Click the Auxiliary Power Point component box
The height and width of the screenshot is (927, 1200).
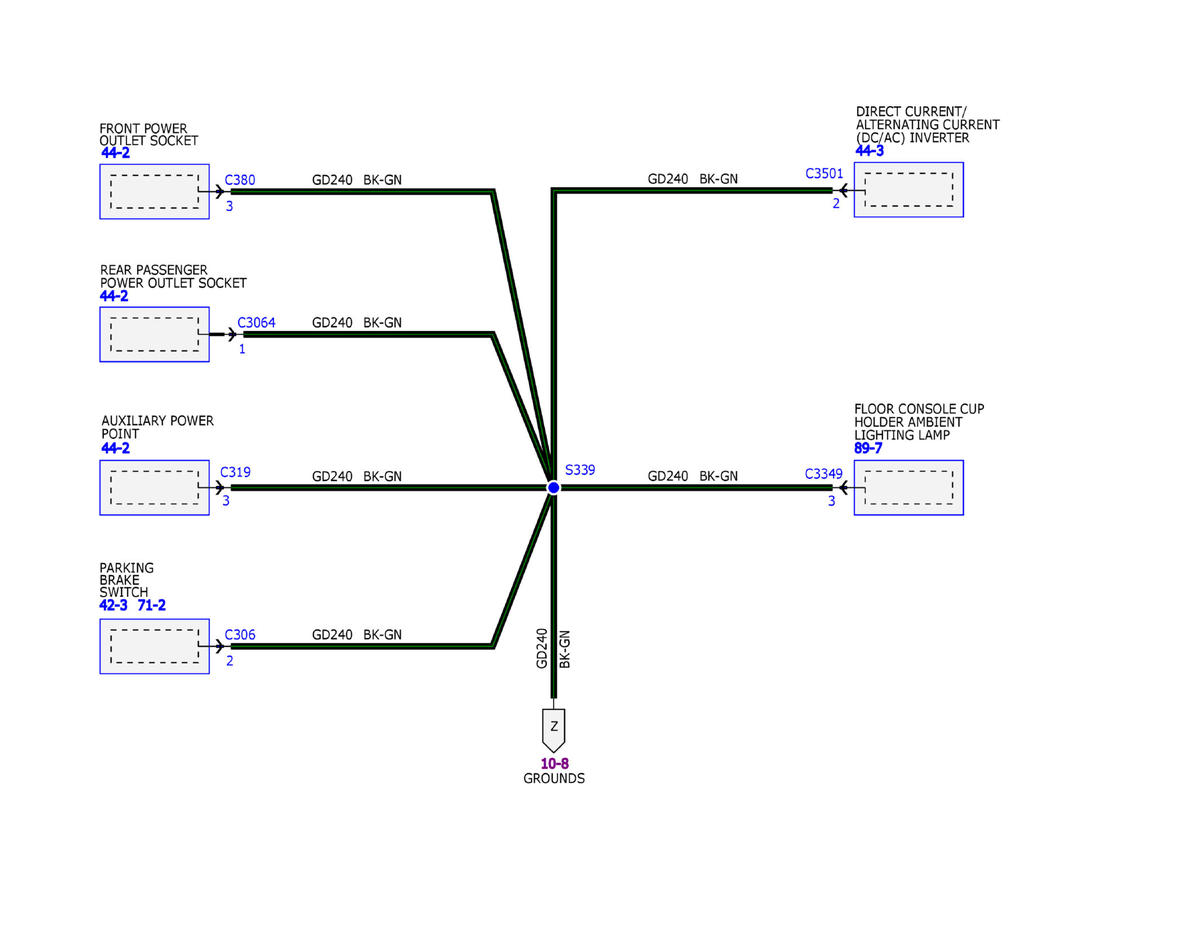(x=154, y=487)
